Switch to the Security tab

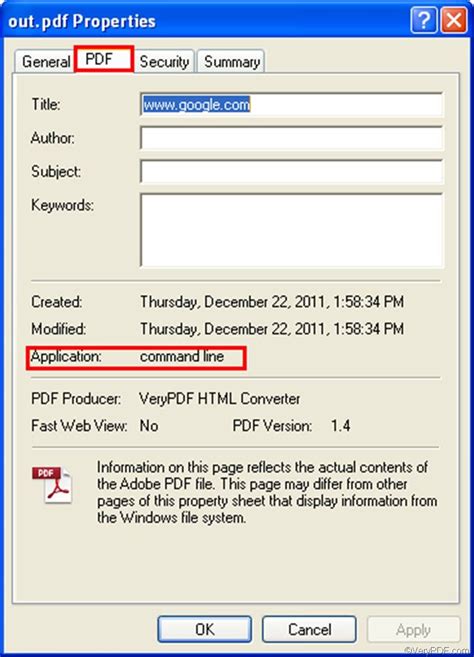(x=164, y=62)
